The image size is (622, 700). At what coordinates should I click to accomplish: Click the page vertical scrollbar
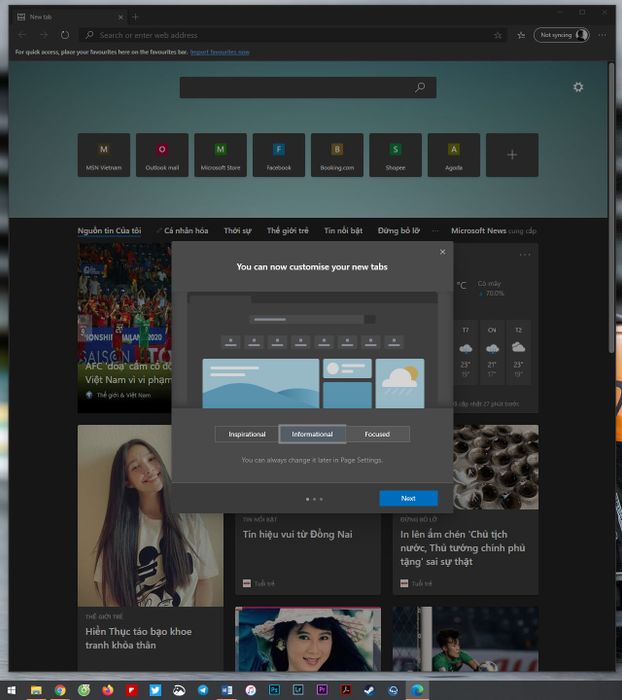click(x=611, y=208)
